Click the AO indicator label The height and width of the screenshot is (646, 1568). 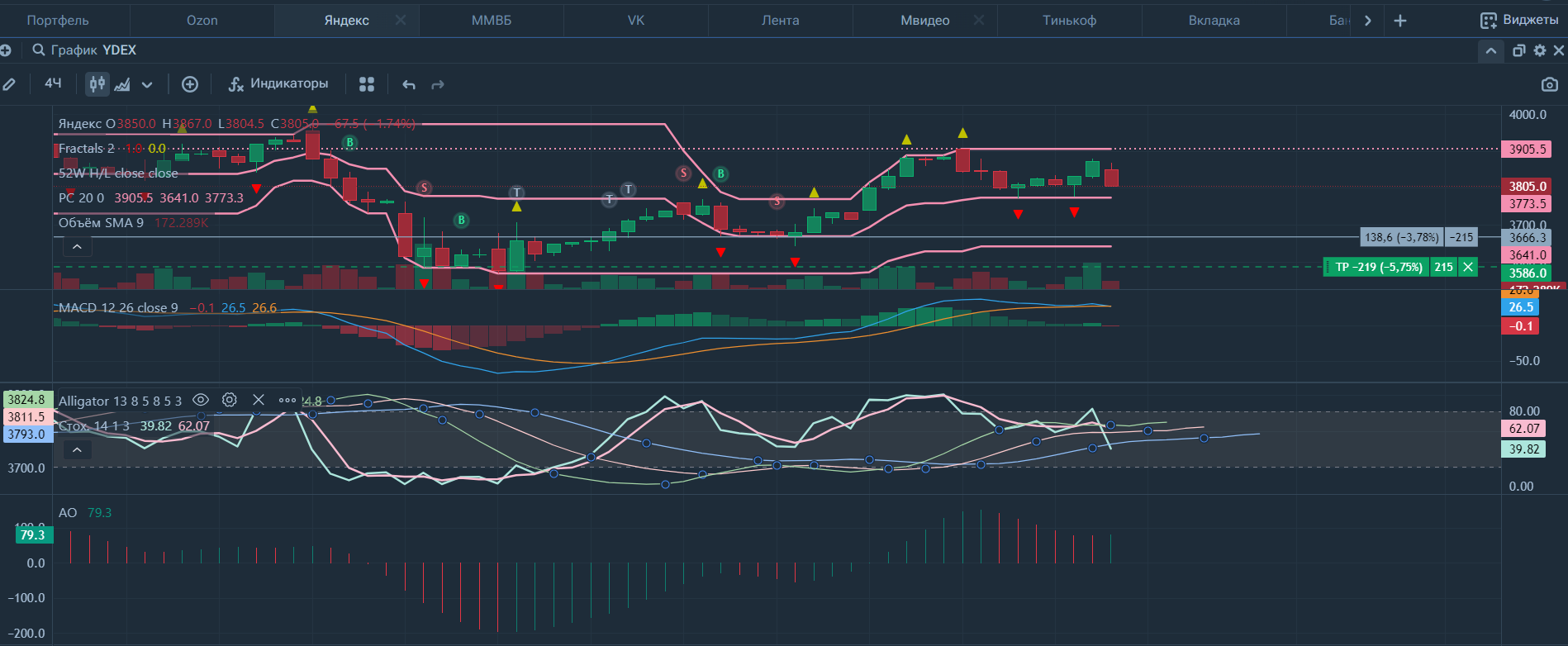coord(68,513)
